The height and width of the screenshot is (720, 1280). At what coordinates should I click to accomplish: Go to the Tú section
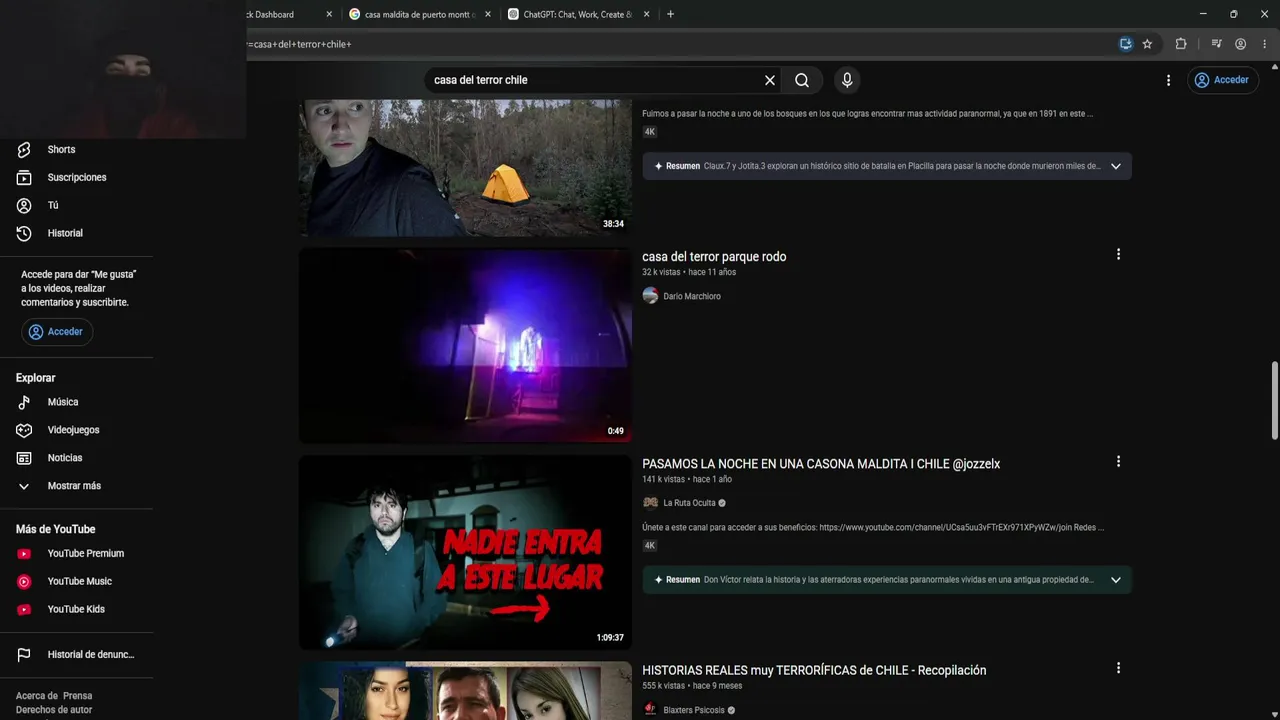click(x=53, y=205)
